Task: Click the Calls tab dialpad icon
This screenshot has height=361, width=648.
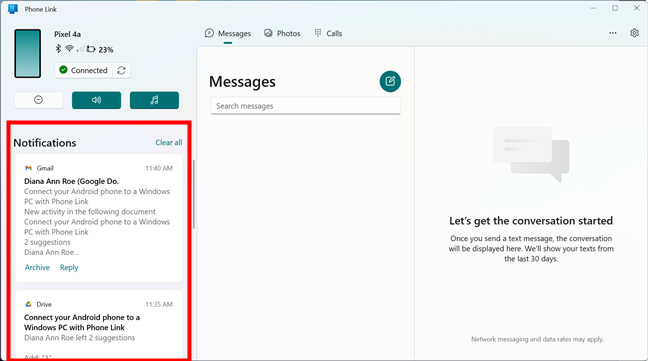Action: click(x=318, y=33)
